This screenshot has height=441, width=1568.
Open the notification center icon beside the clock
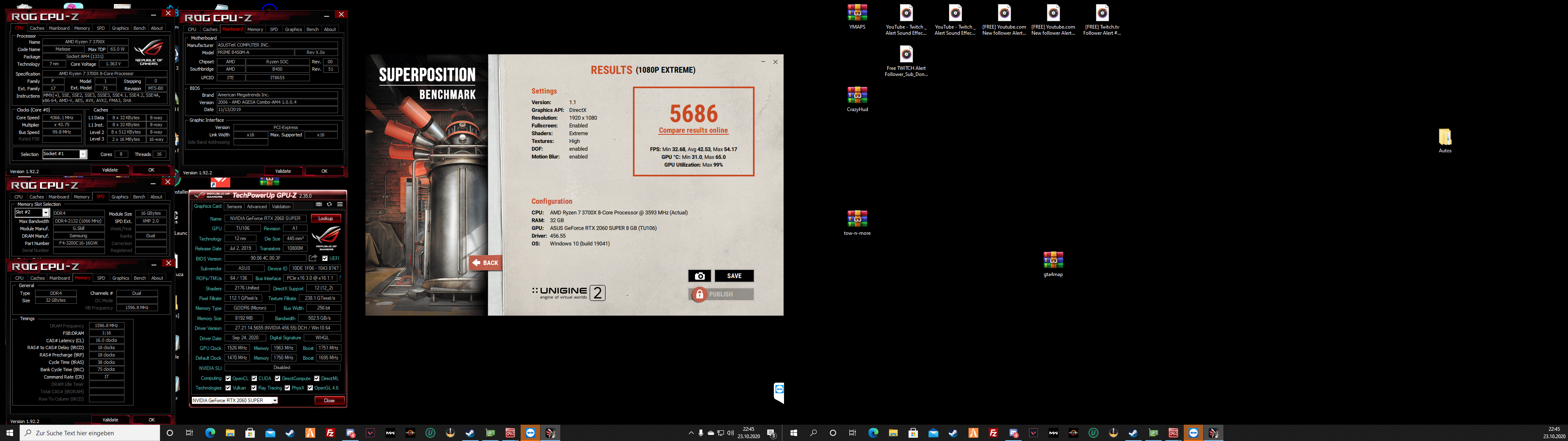click(x=771, y=433)
